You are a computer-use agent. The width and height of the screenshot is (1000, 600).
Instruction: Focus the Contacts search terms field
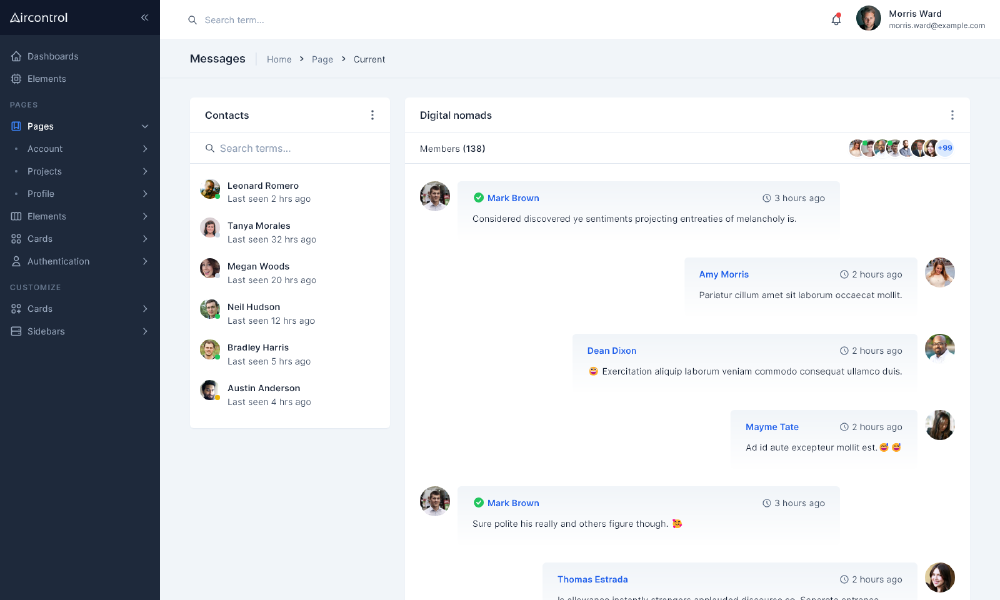(x=295, y=148)
